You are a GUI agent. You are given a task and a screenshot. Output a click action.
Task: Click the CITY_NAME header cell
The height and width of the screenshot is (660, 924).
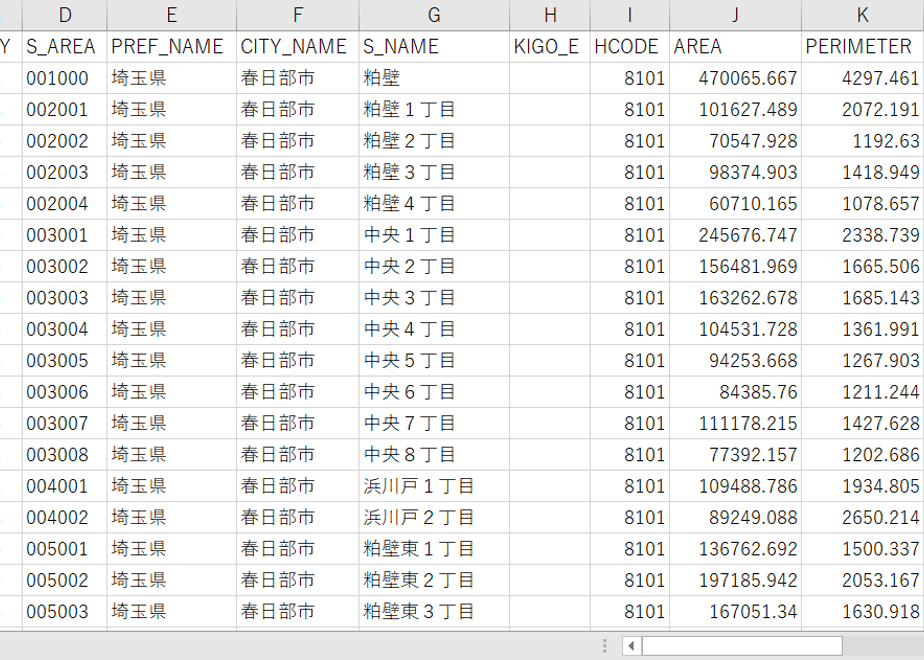[298, 47]
